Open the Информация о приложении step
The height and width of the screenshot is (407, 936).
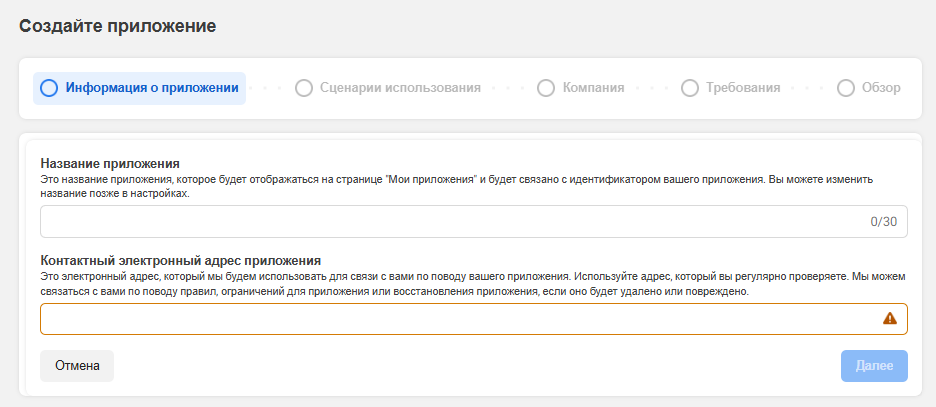click(152, 88)
